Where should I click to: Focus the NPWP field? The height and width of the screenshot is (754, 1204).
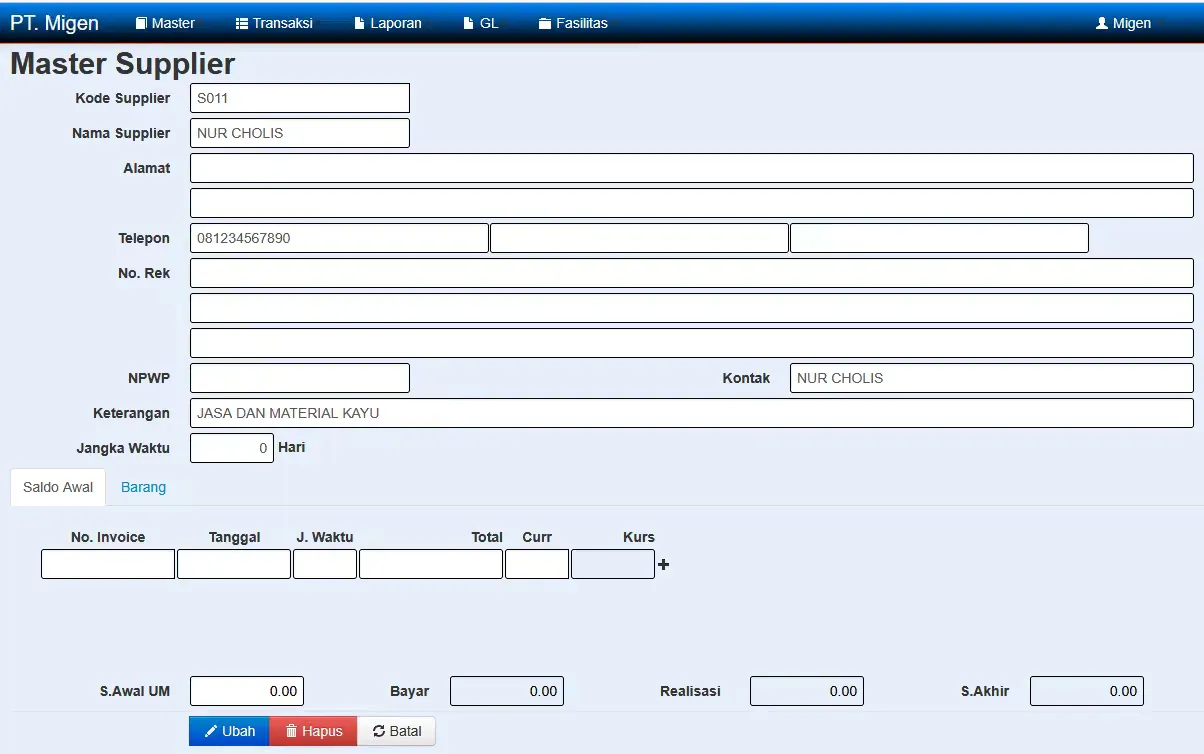(x=300, y=378)
